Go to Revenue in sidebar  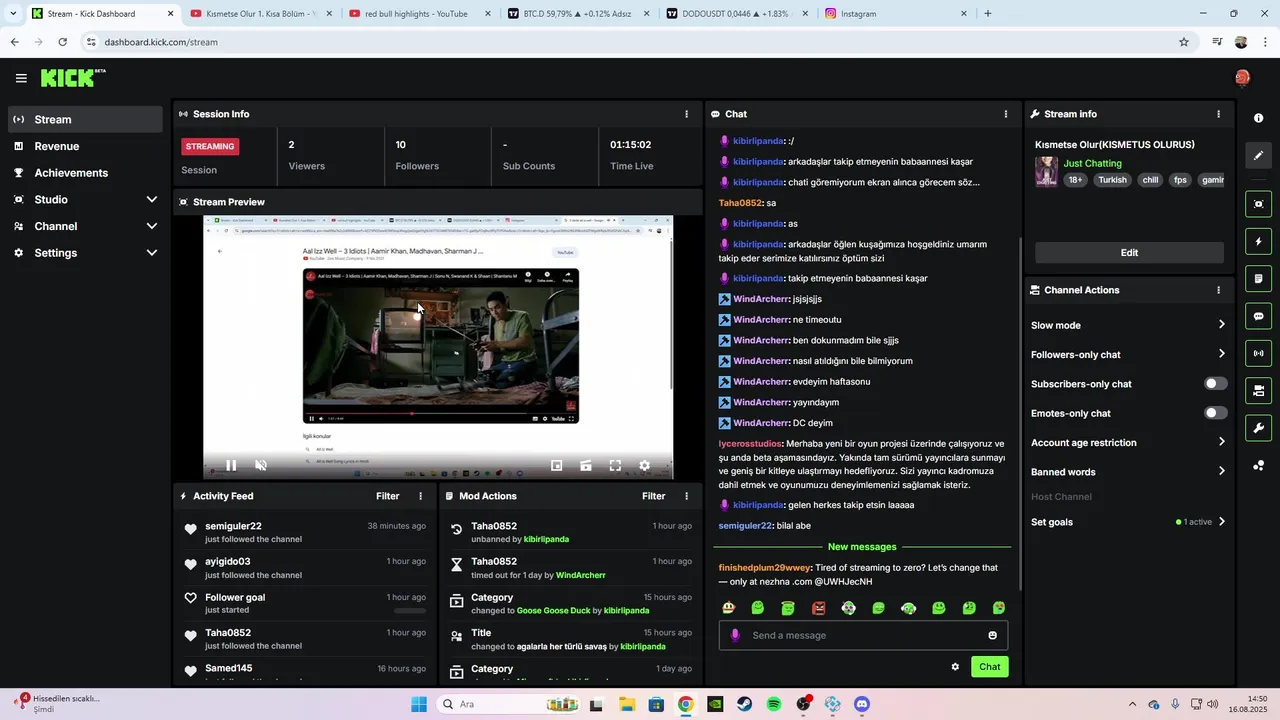[x=85, y=146]
